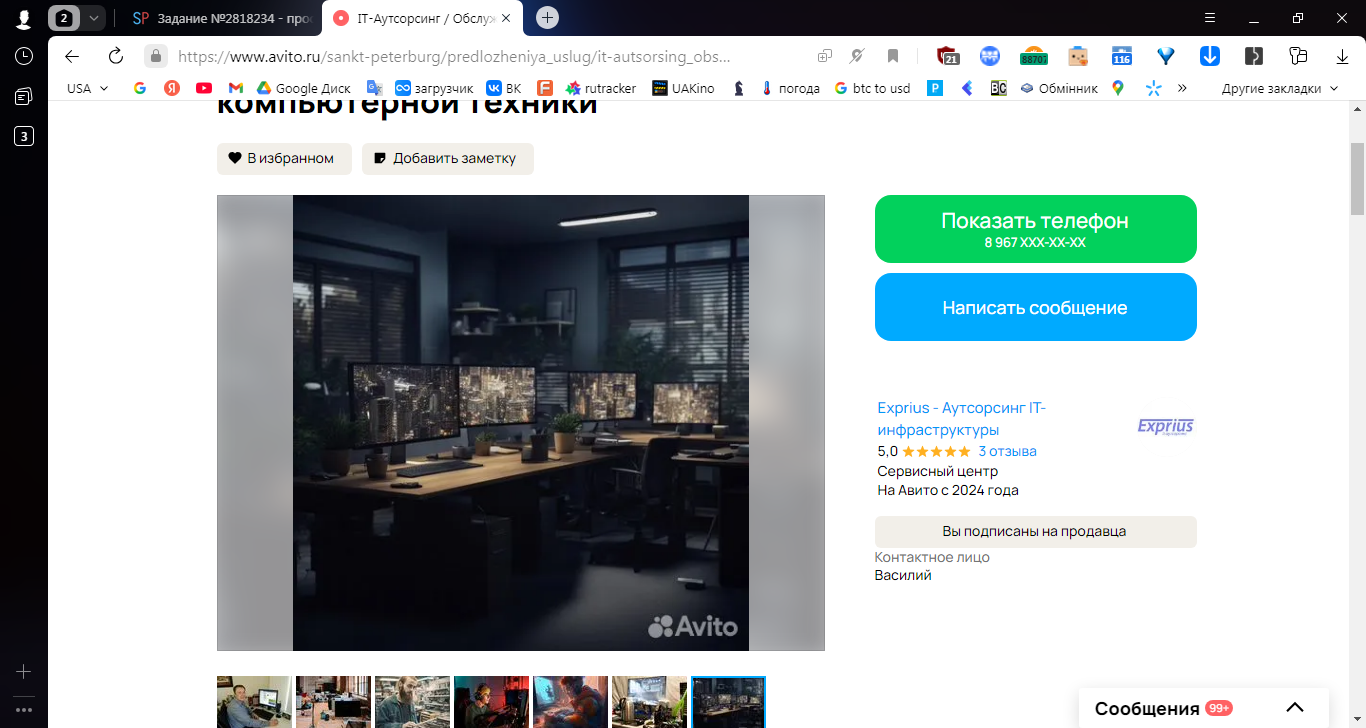Viewport: 1366px width, 728px height.
Task: Open the blue P bookmark icon
Action: coord(935,88)
